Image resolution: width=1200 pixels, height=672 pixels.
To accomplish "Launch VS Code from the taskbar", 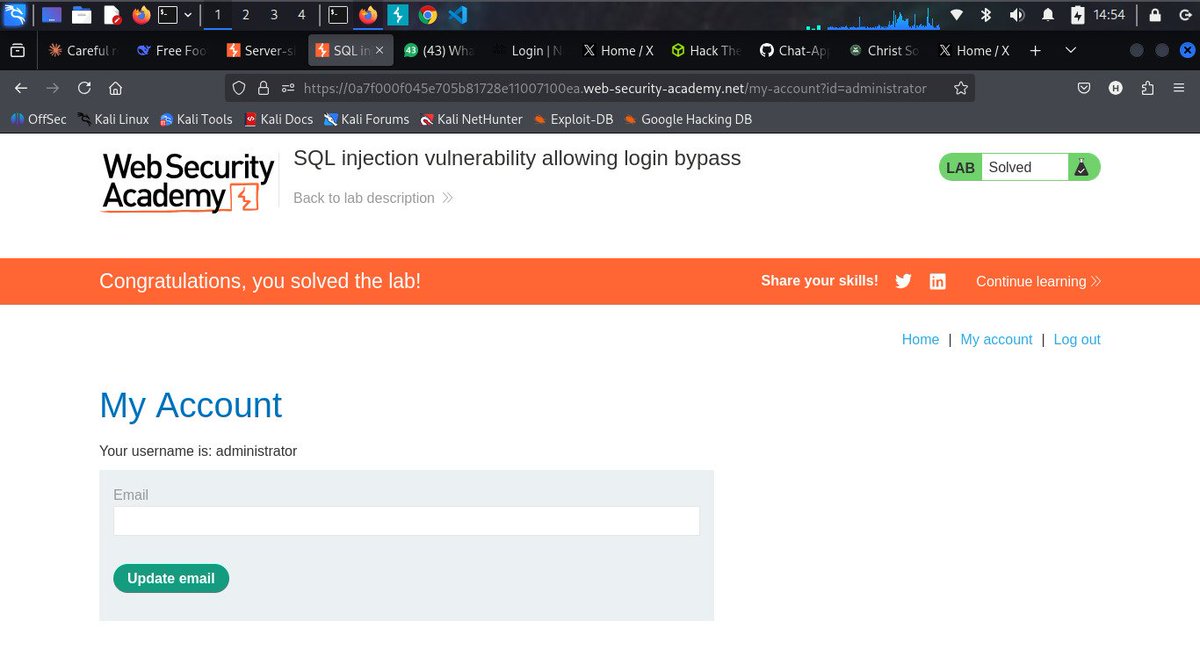I will (x=456, y=14).
